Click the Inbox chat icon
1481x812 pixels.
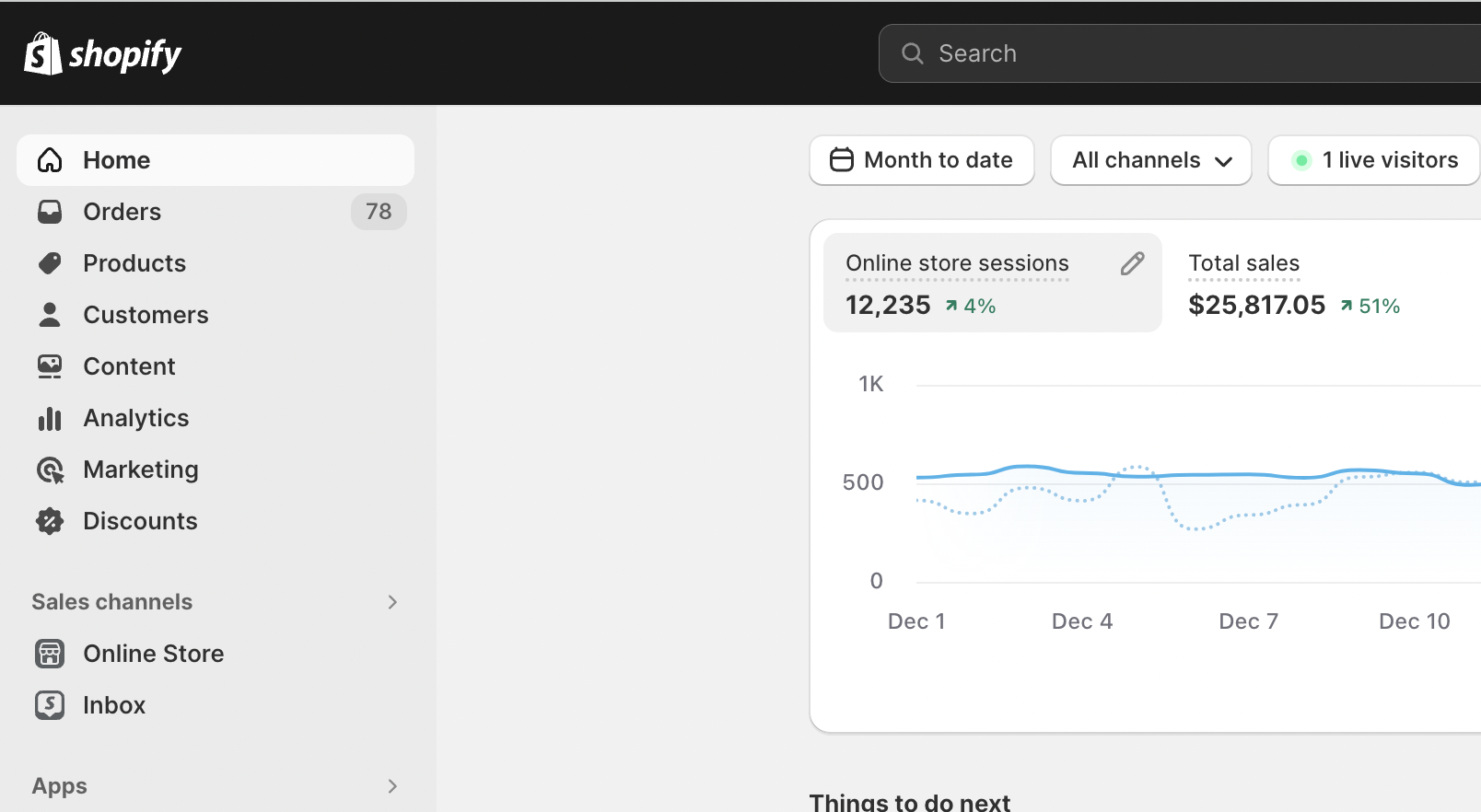pos(50,705)
